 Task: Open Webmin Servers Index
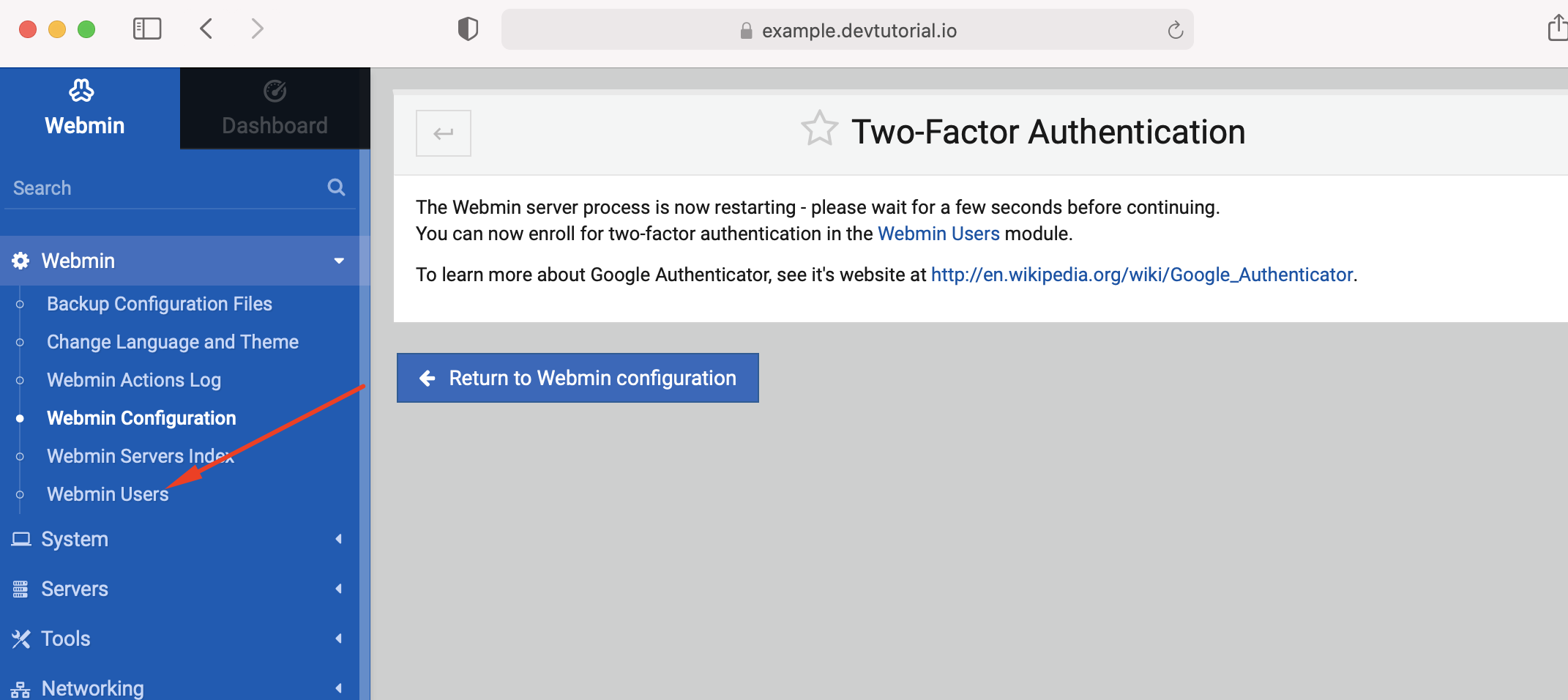(x=141, y=456)
